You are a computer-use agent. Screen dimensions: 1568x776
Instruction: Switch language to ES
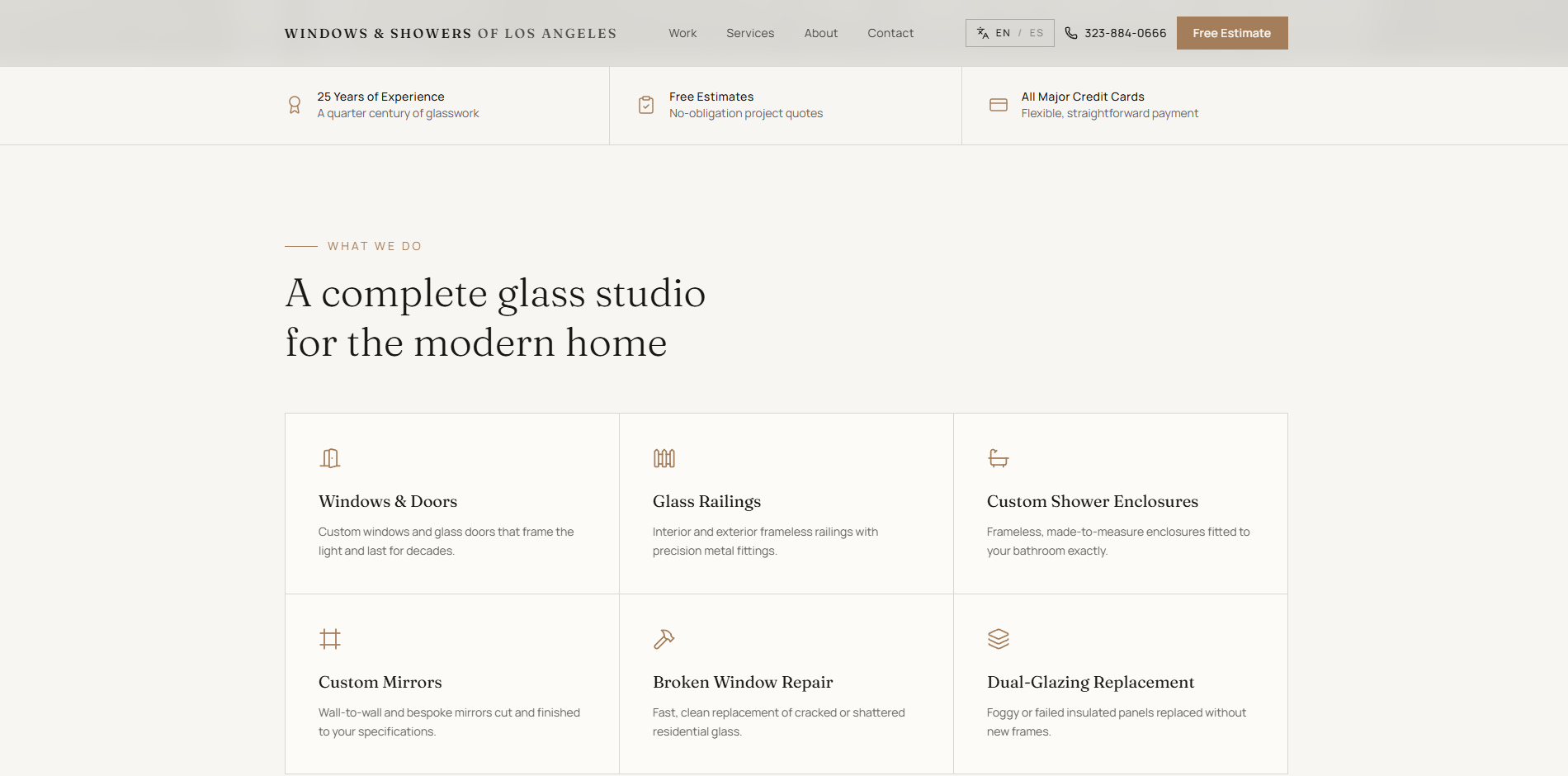[x=1037, y=33]
